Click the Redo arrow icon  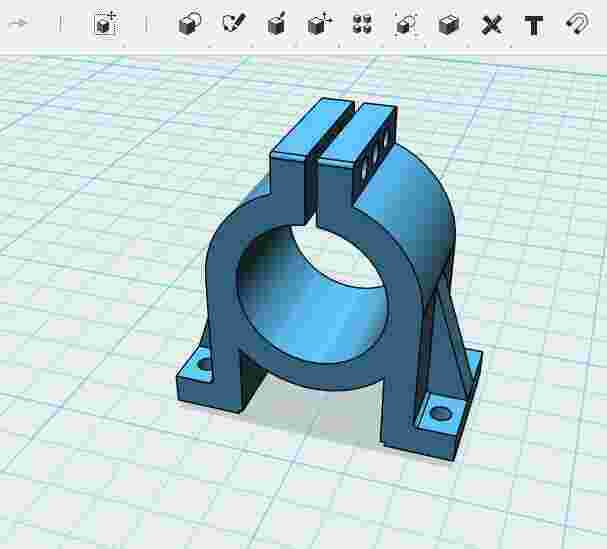pyautogui.click(x=18, y=24)
